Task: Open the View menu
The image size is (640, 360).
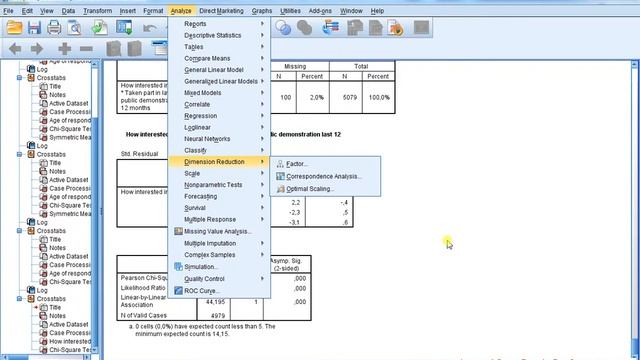Action: pos(47,11)
